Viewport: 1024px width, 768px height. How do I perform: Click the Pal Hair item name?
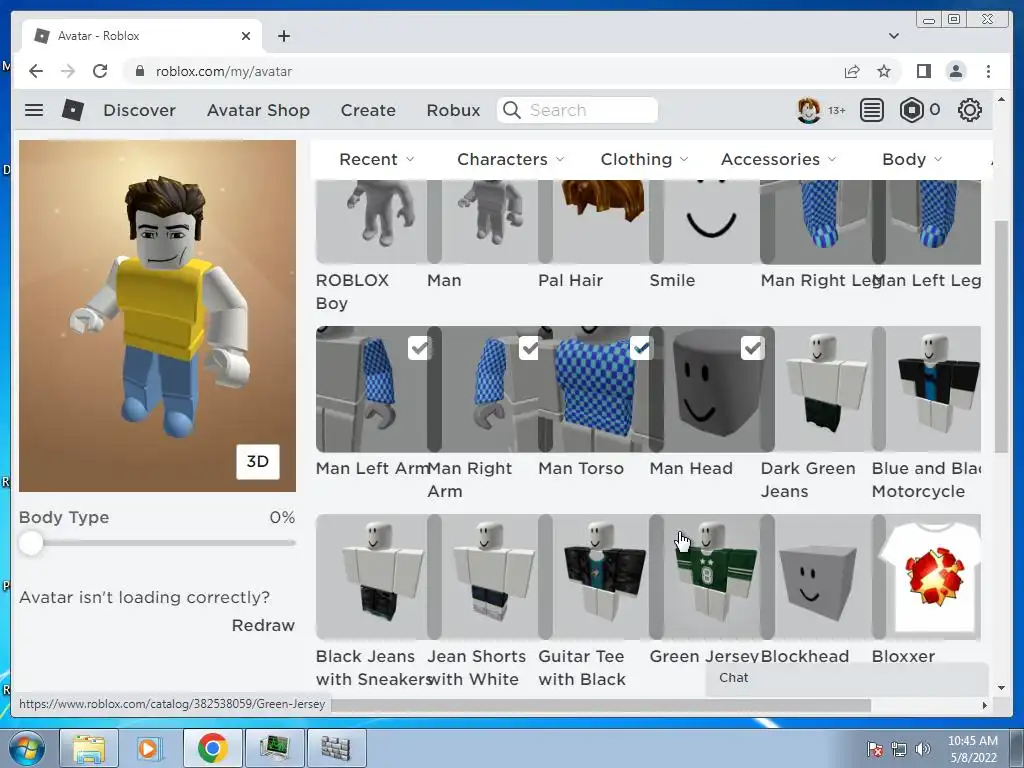570,280
